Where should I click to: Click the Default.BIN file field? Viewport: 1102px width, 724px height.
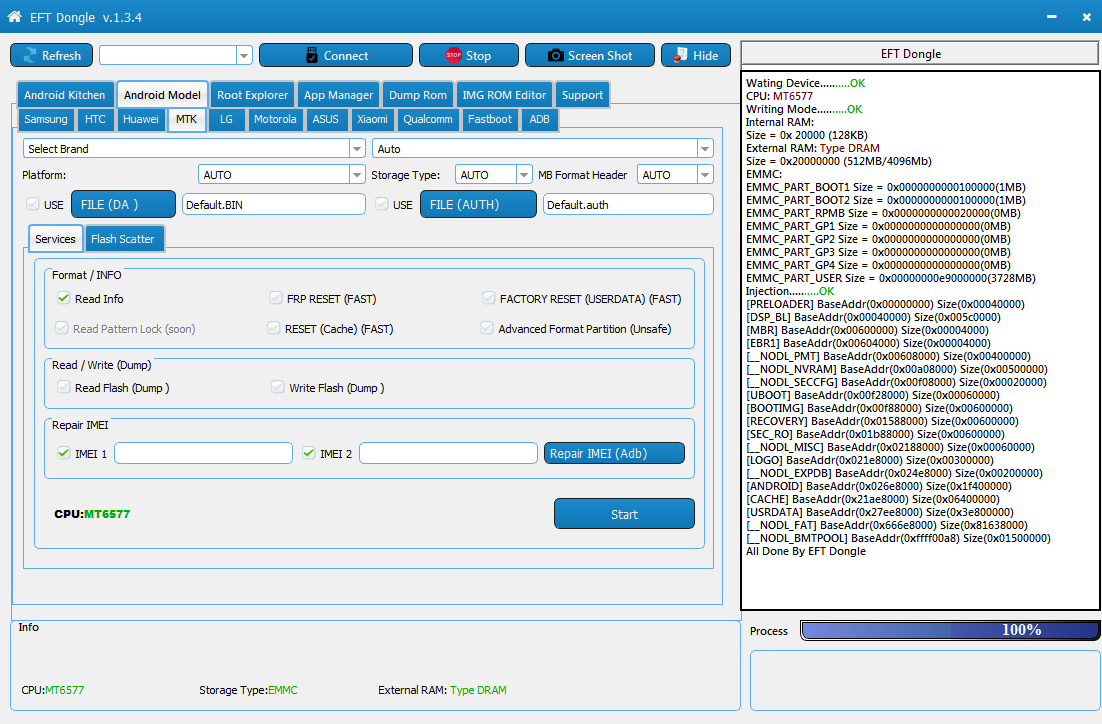click(x=273, y=205)
